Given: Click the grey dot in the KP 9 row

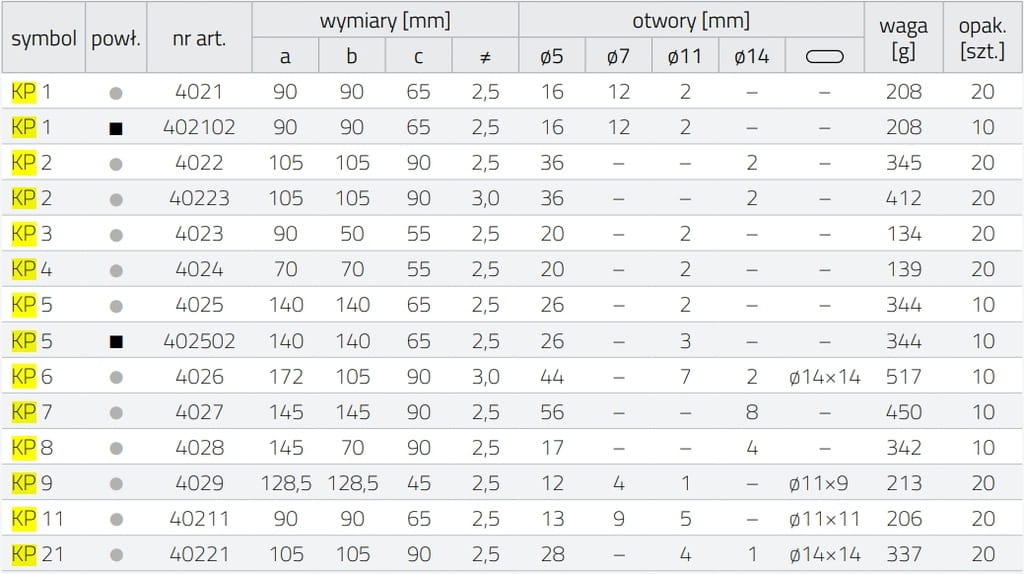Looking at the screenshot, I should (x=116, y=484).
